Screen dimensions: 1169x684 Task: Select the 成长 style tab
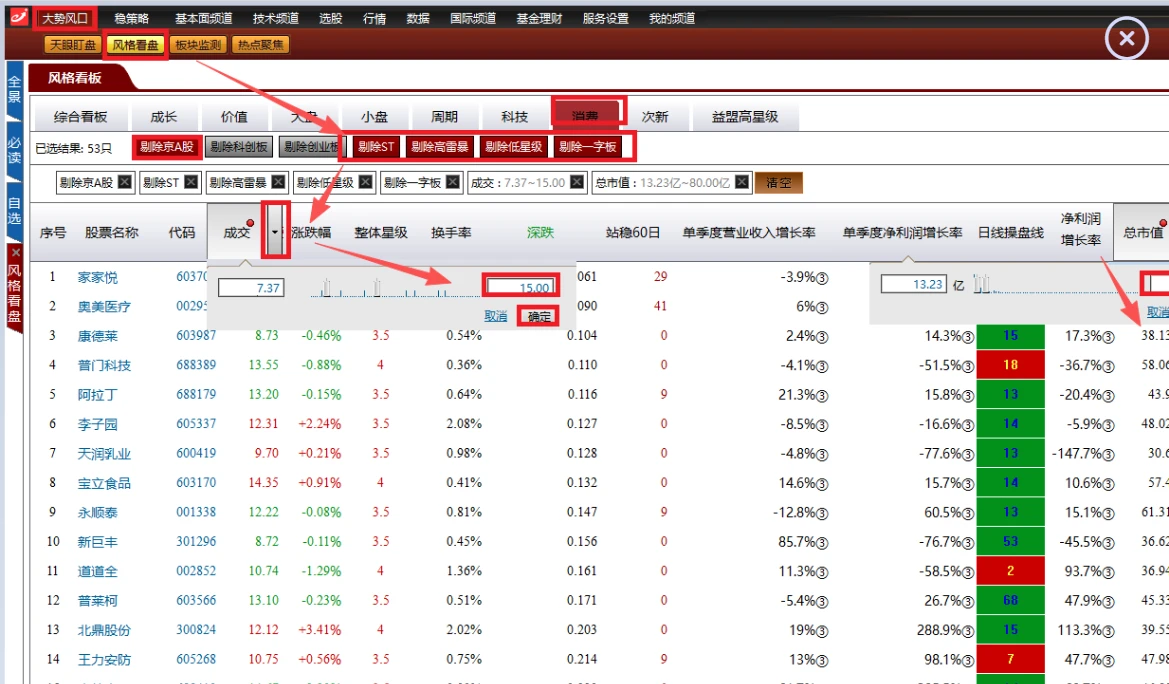163,116
